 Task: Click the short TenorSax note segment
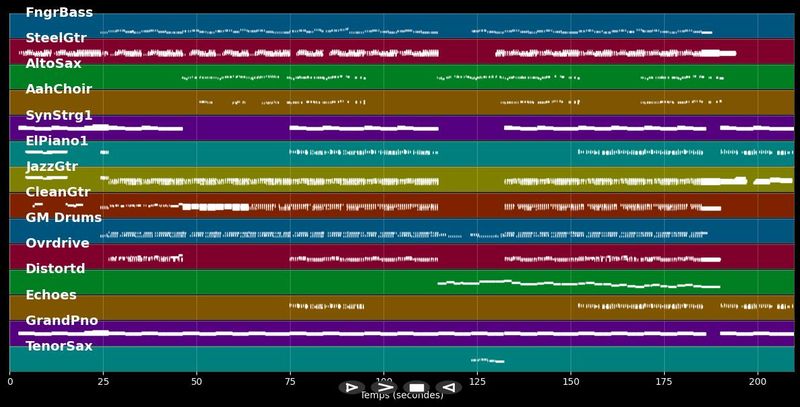(x=487, y=361)
